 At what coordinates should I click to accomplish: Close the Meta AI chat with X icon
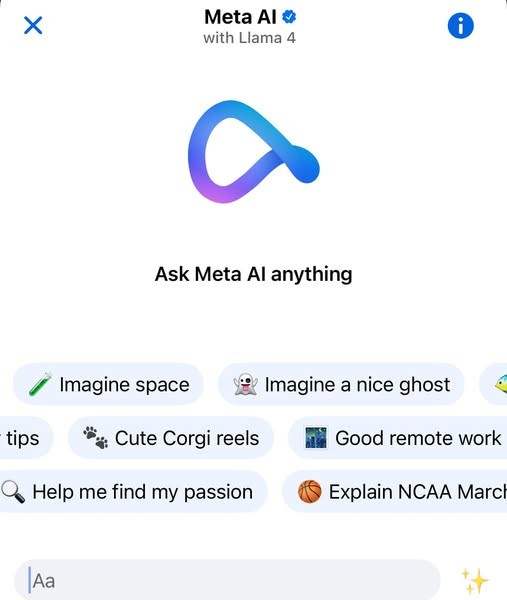33,25
